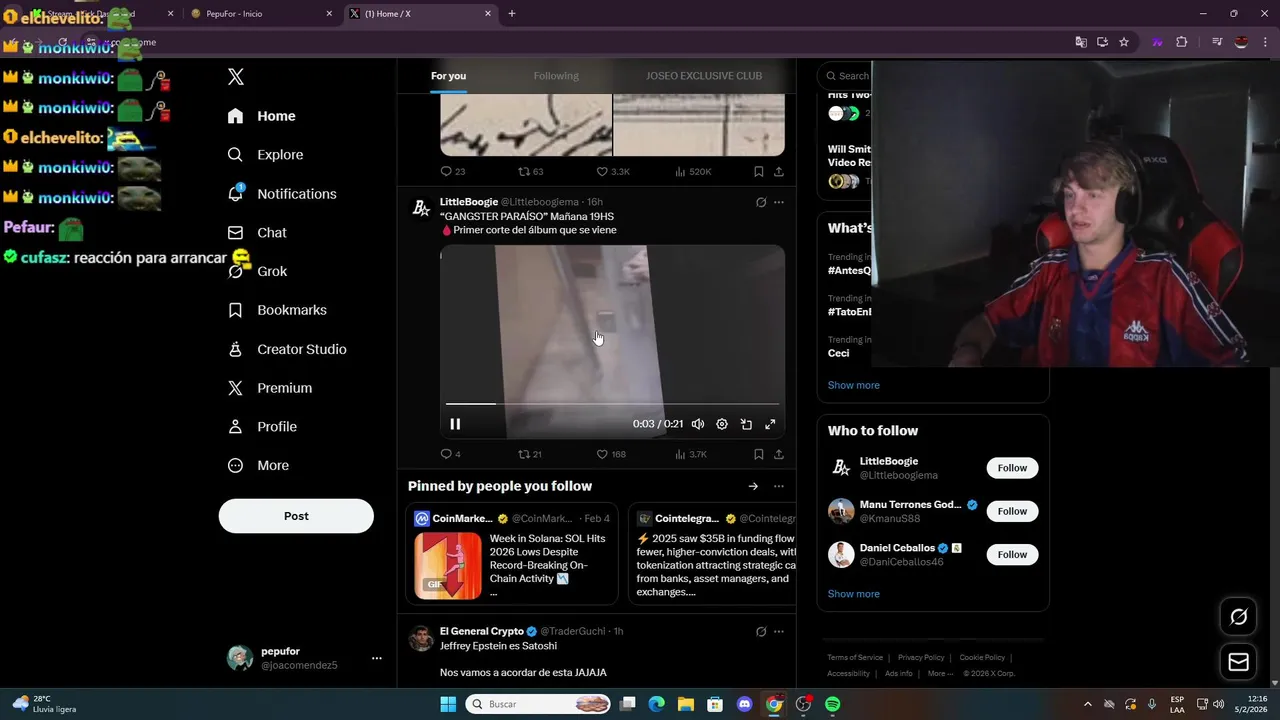Enter video fullscreen mode
This screenshot has height=720, width=1280.
click(770, 424)
